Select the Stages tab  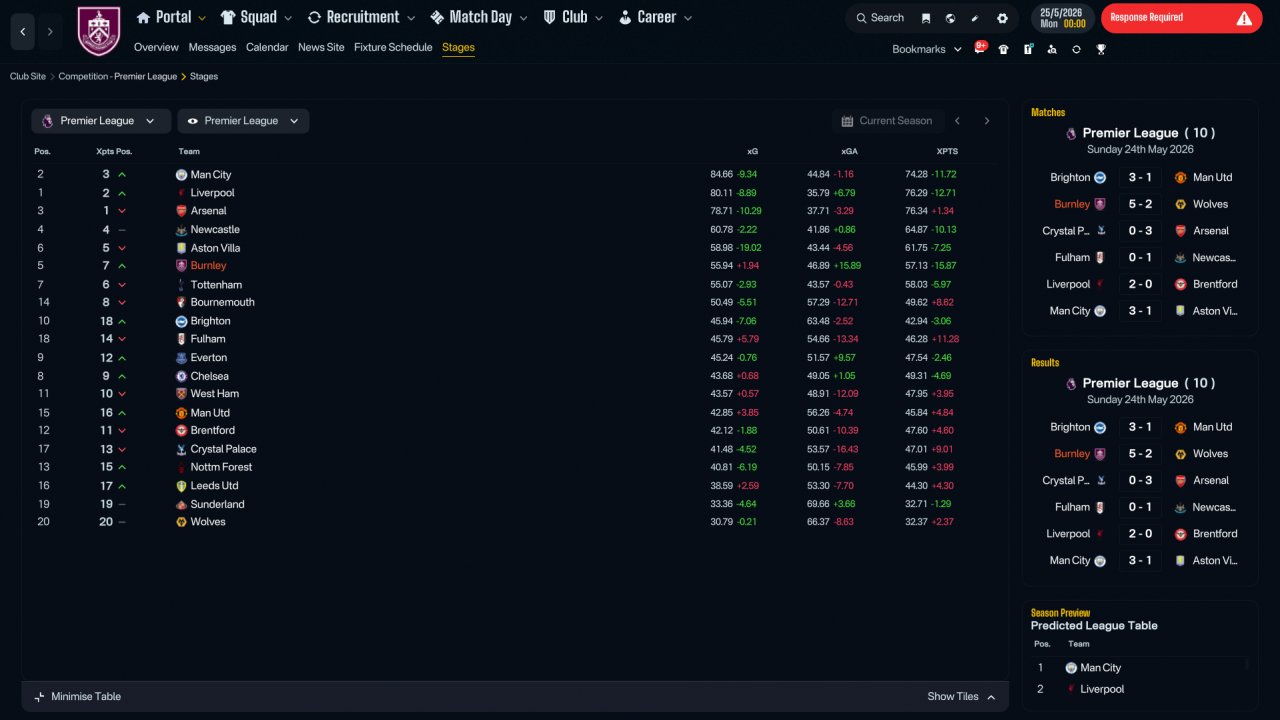point(458,47)
